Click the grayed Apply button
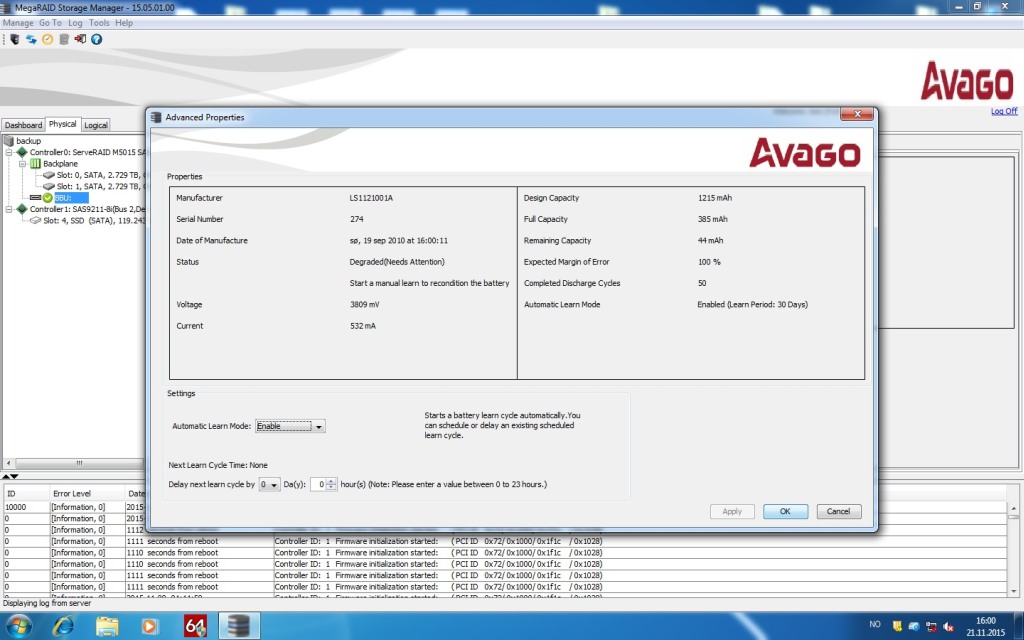Screen dimensions: 1024x640 coord(732,511)
